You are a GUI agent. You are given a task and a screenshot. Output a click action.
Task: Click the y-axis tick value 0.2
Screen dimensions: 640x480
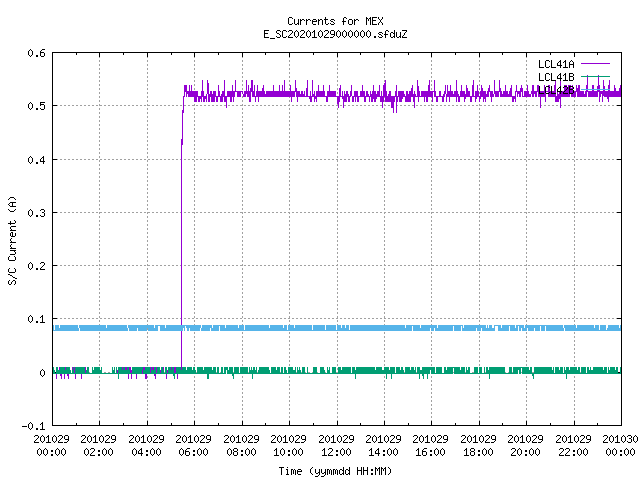point(36,266)
